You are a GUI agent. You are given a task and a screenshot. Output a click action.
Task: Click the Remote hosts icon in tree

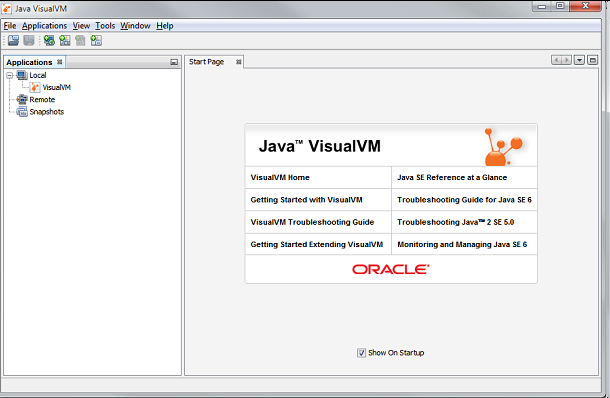pos(22,99)
